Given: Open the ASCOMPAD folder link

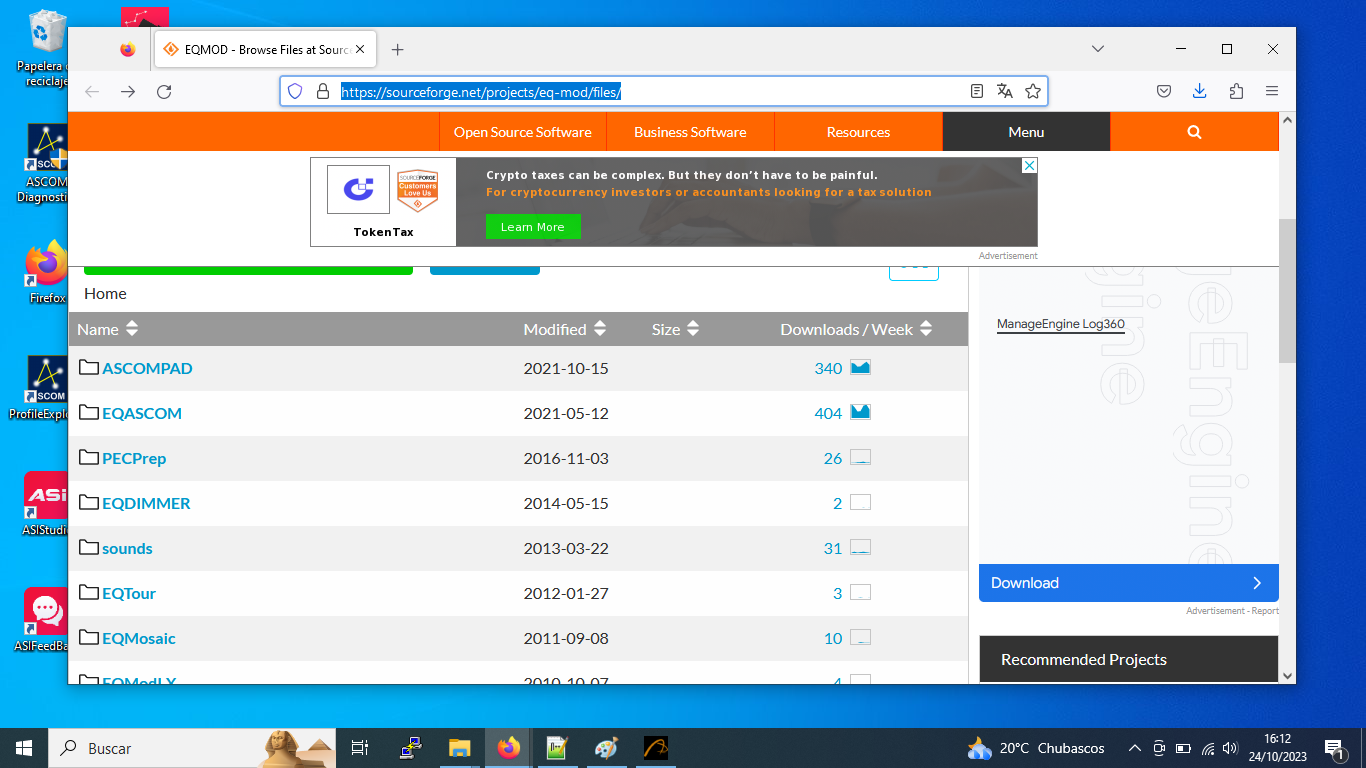Looking at the screenshot, I should pyautogui.click(x=147, y=368).
